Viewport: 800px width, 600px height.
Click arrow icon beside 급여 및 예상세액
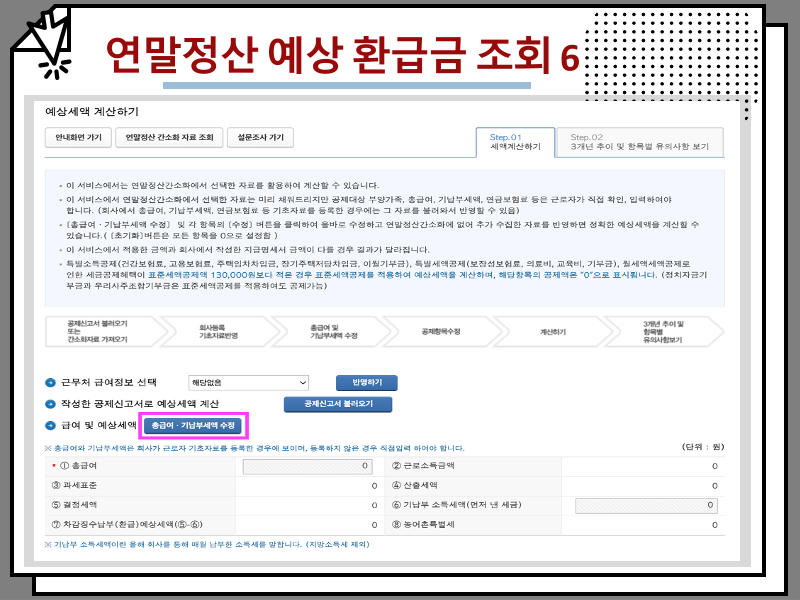pyautogui.click(x=51, y=426)
